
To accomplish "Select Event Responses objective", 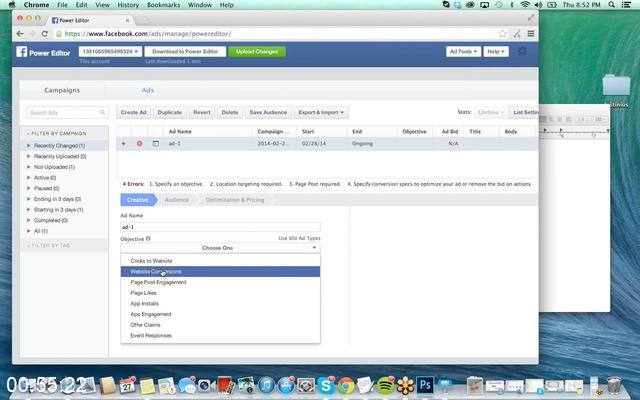I will pos(220,335).
